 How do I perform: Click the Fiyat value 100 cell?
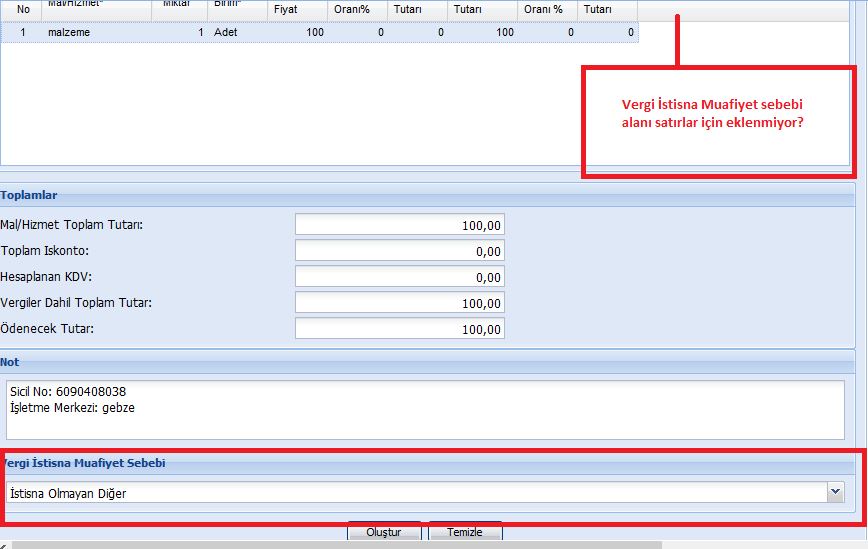point(298,32)
